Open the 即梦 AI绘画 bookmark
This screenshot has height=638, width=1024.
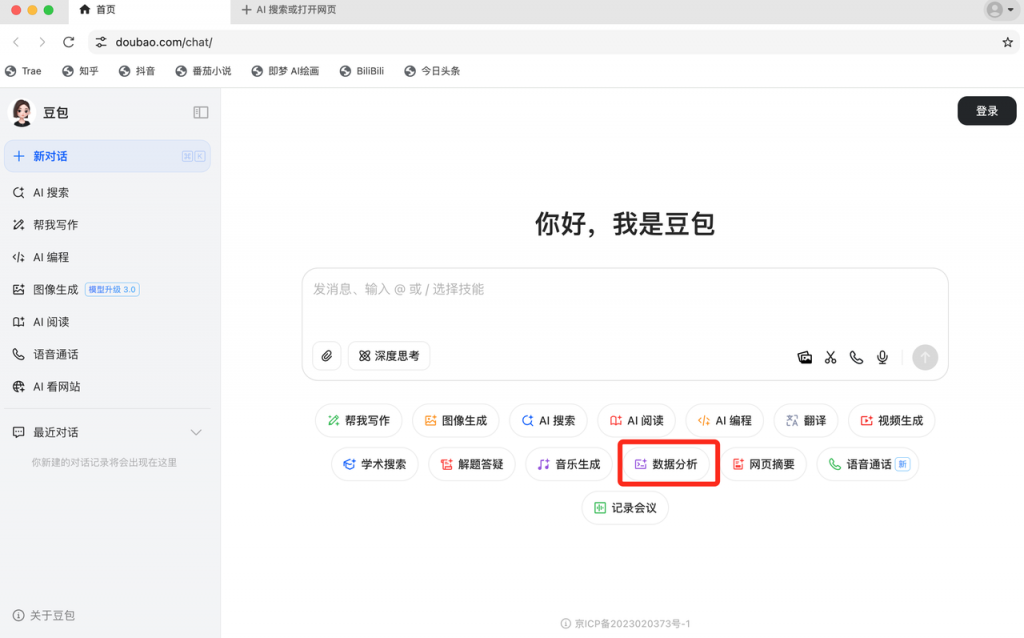(285, 71)
